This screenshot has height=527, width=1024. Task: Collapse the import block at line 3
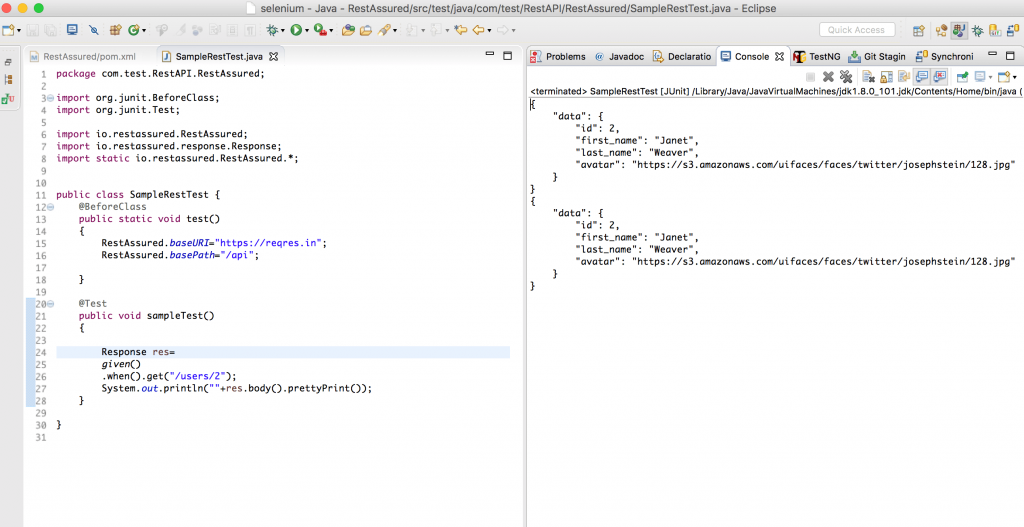pos(49,98)
